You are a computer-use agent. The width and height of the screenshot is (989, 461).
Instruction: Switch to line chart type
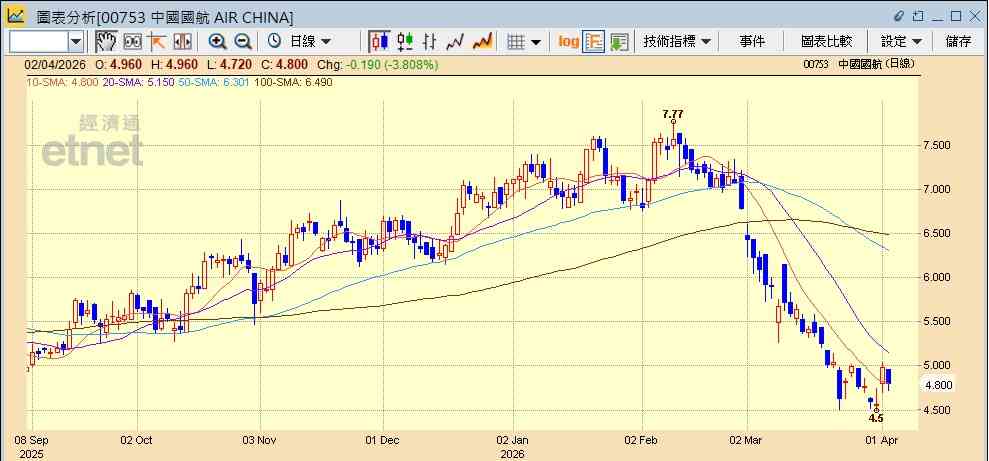(x=455, y=42)
